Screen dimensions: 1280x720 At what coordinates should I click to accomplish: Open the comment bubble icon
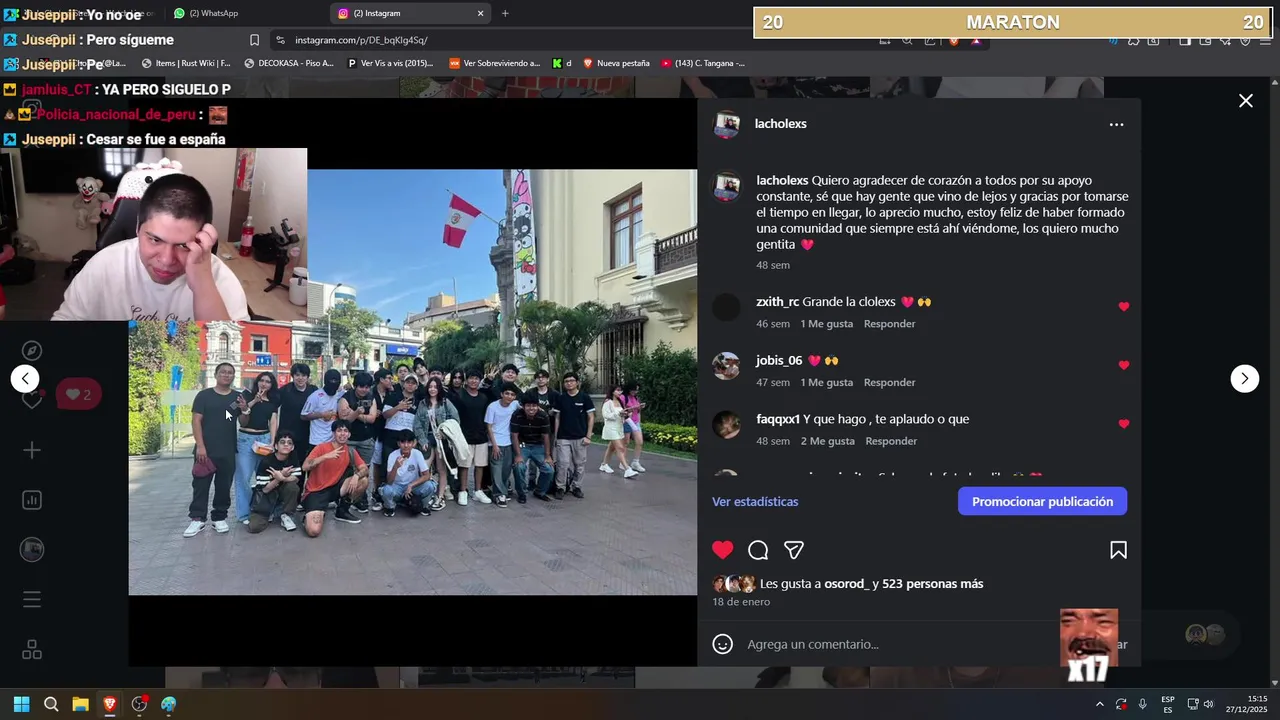[758, 550]
